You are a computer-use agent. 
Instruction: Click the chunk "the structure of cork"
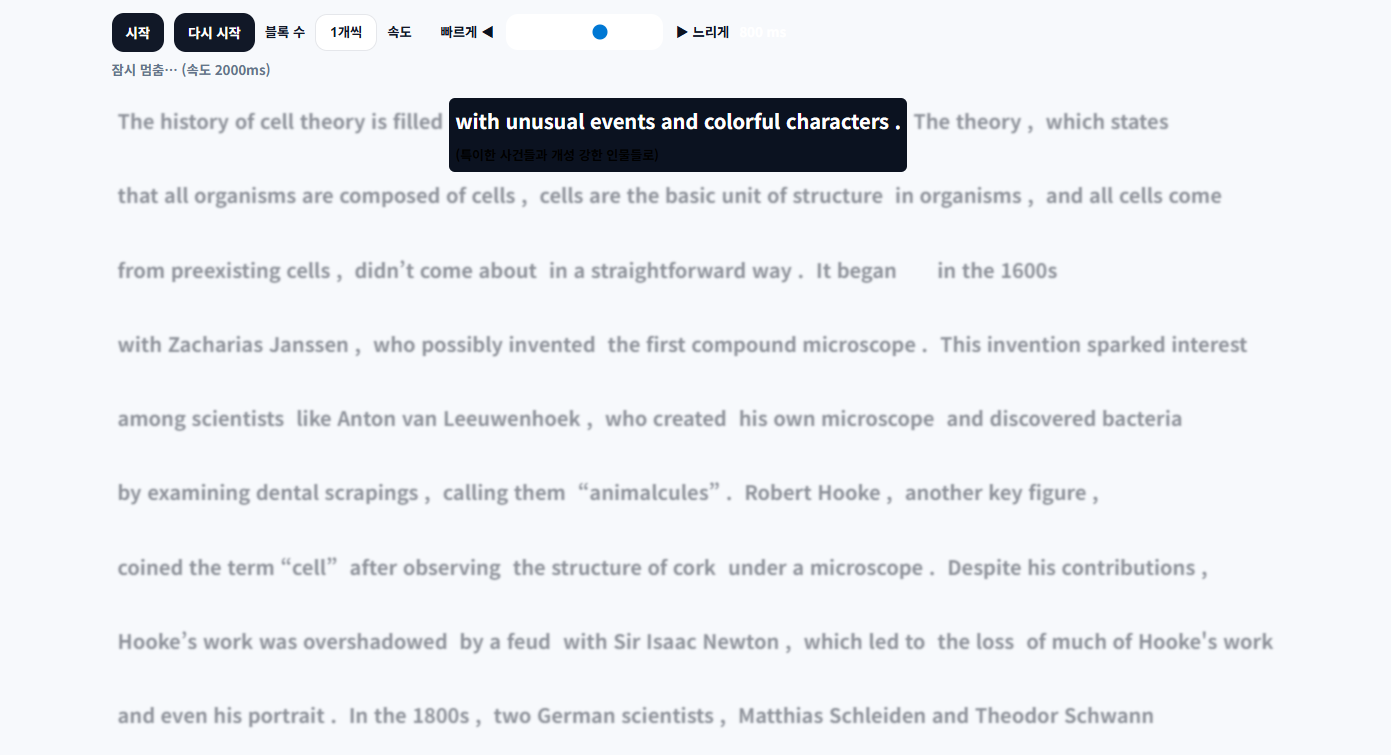614,568
